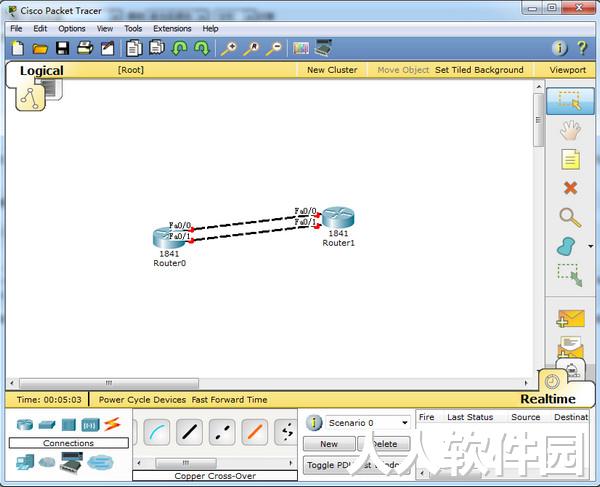Switch to the Realtime mode tab

[548, 399]
